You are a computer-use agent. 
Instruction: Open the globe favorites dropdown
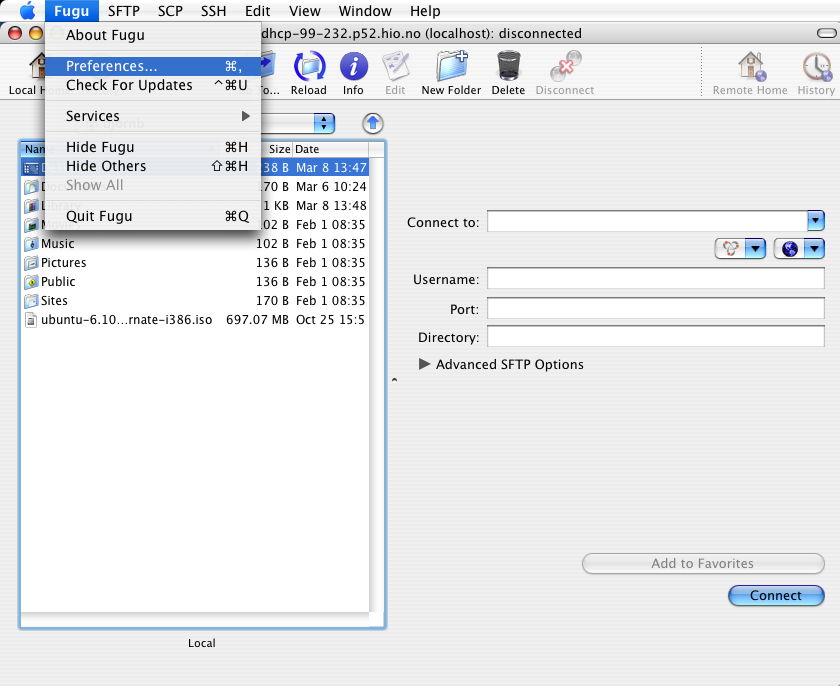pyautogui.click(x=799, y=248)
